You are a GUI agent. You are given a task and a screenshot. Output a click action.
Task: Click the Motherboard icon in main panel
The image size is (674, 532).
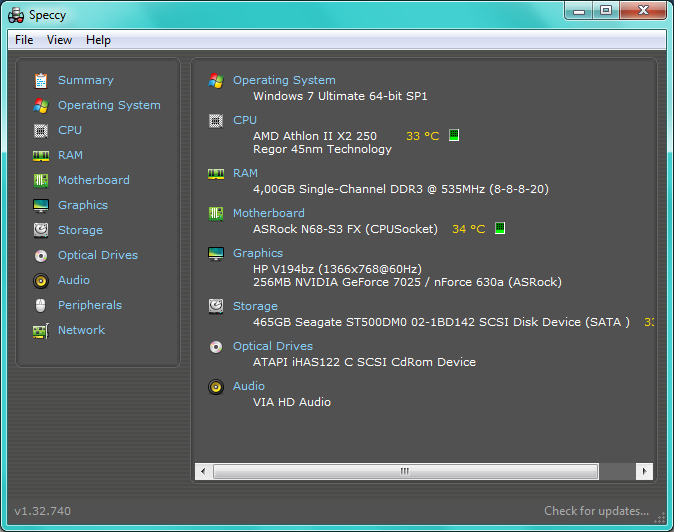(216, 214)
